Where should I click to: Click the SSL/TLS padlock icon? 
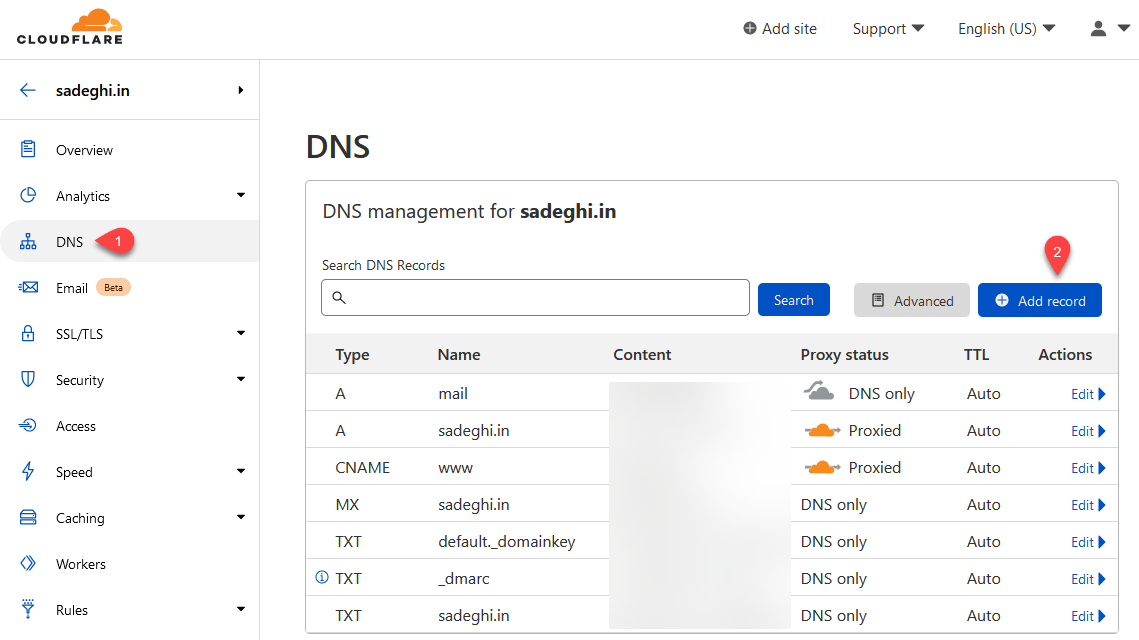(28, 333)
